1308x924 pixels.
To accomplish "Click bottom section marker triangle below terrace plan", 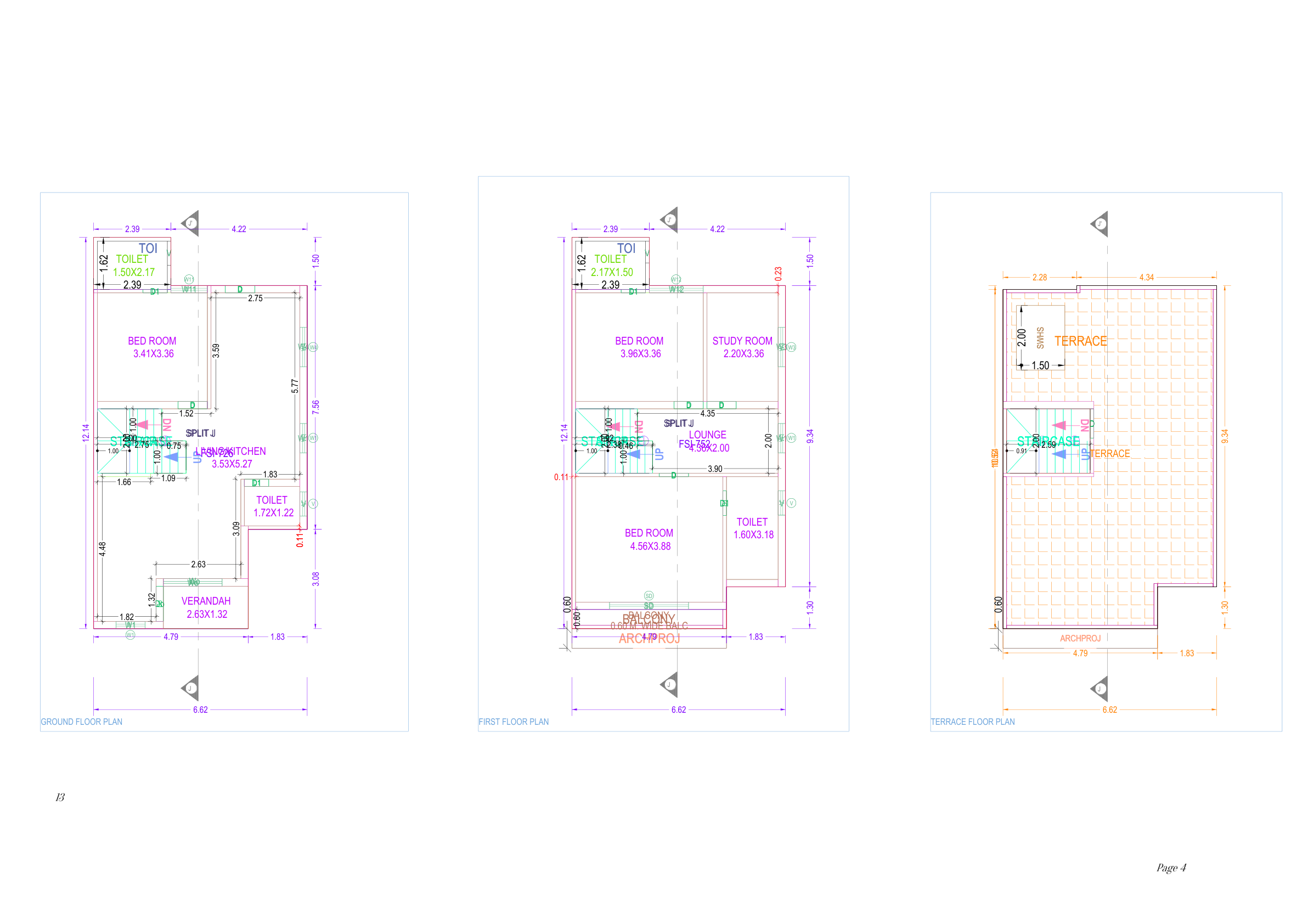I will click(1100, 689).
